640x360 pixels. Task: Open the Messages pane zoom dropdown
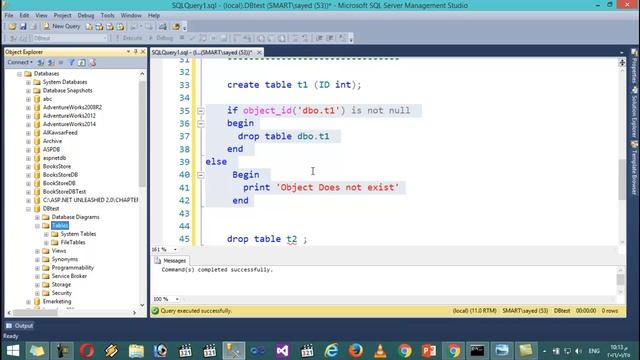click(177, 299)
